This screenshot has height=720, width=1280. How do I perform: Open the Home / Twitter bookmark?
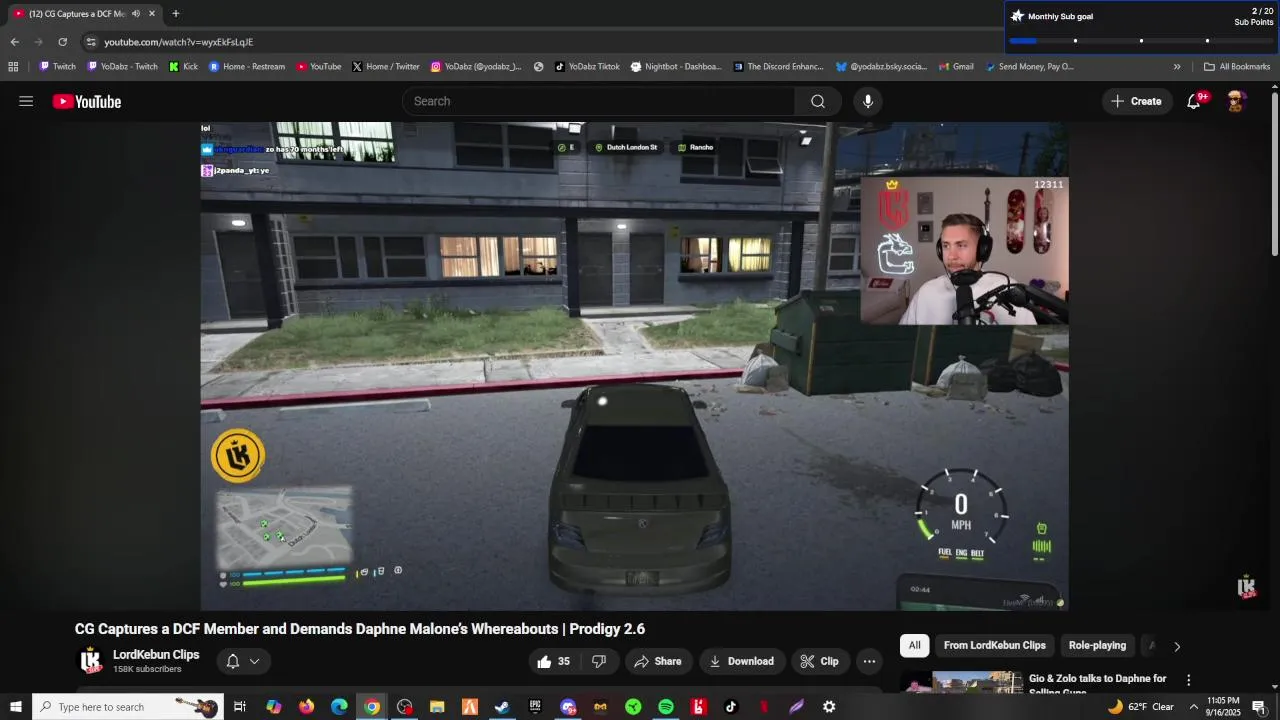(x=385, y=67)
